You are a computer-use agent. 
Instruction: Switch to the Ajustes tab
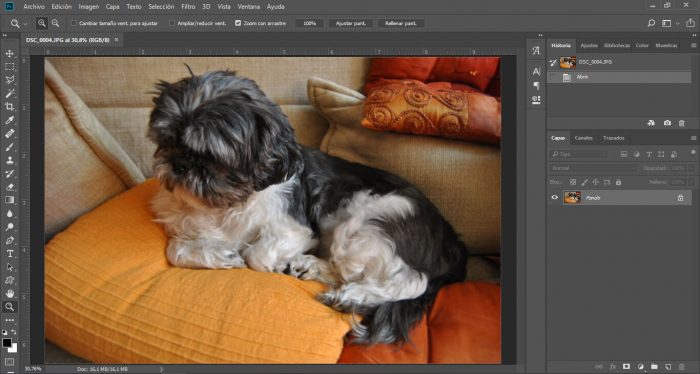coord(589,46)
